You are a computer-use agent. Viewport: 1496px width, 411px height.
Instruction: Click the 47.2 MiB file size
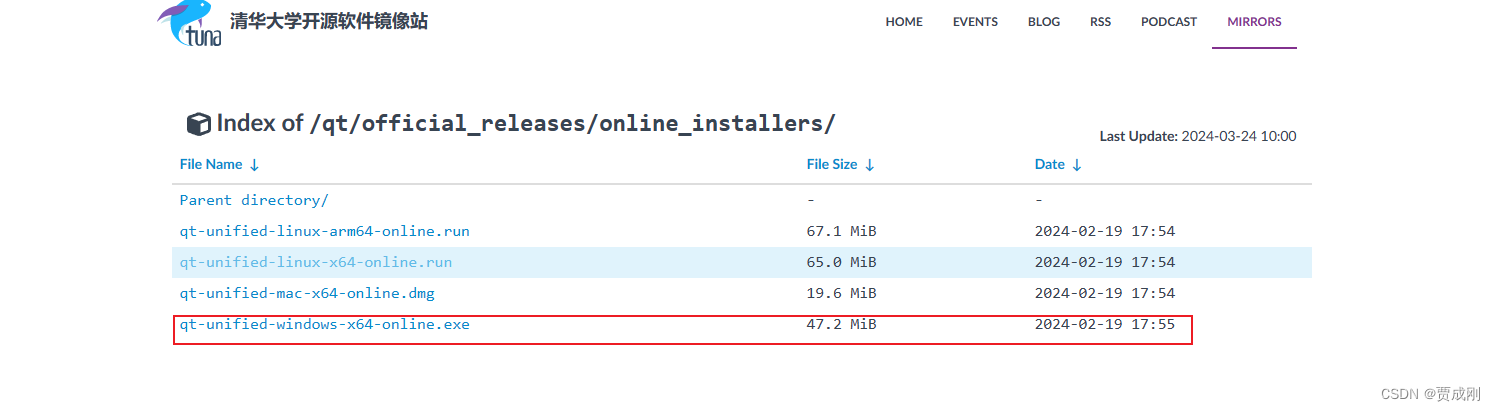pyautogui.click(x=842, y=324)
